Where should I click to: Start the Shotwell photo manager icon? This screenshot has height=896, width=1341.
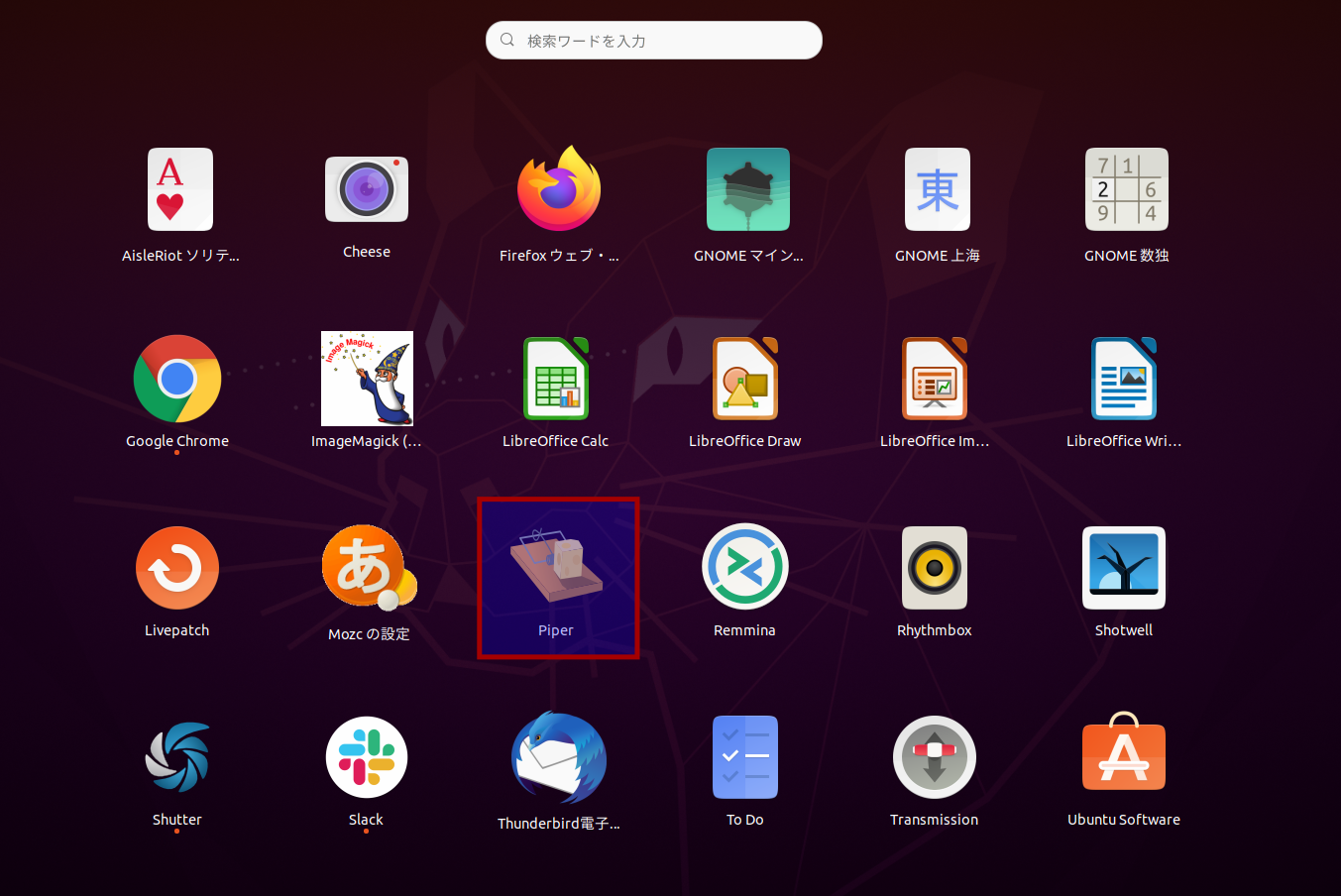coord(1124,568)
